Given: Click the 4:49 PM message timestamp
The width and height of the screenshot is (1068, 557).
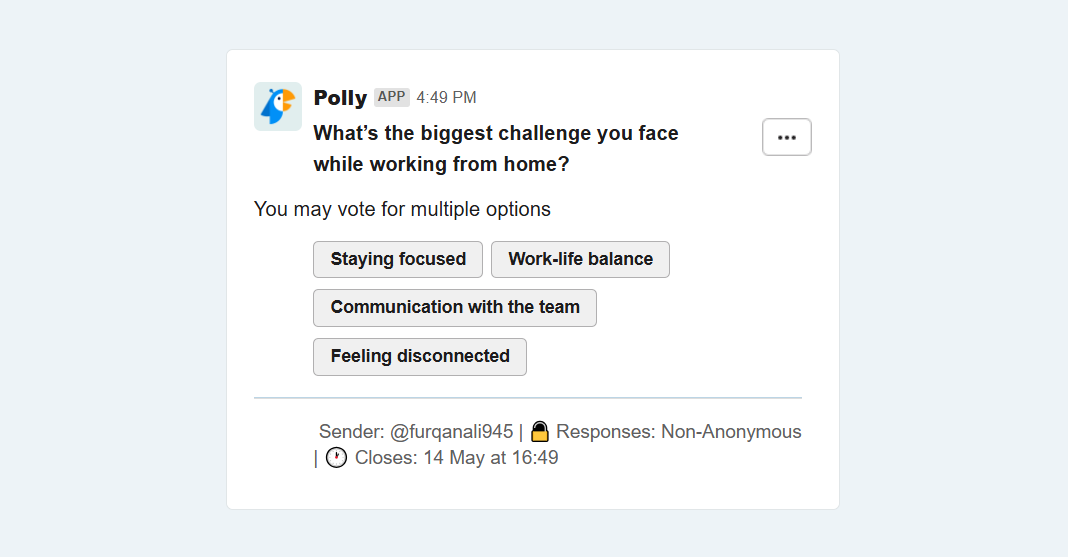Looking at the screenshot, I should click(446, 97).
